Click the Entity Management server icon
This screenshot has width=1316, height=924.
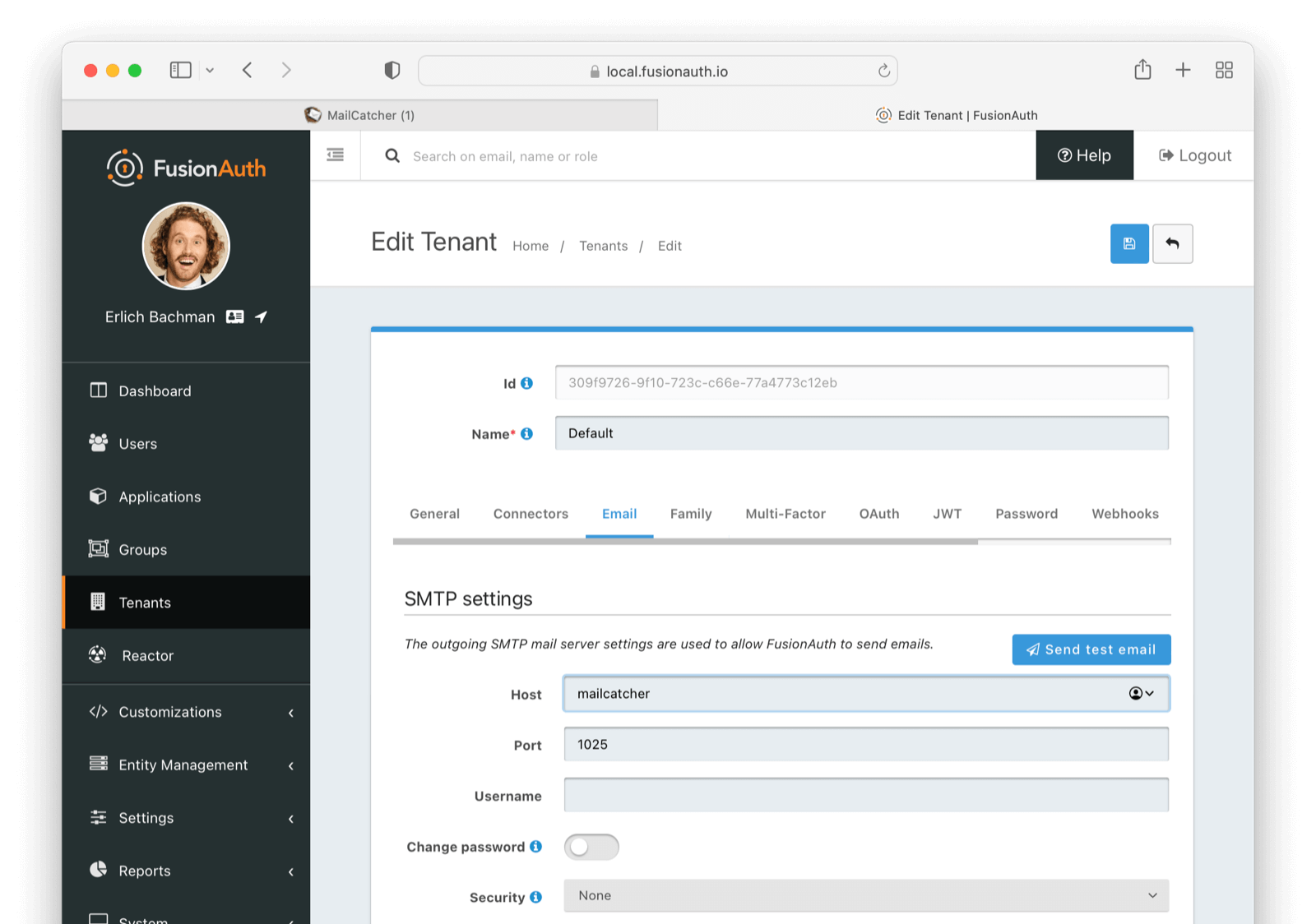pos(98,764)
